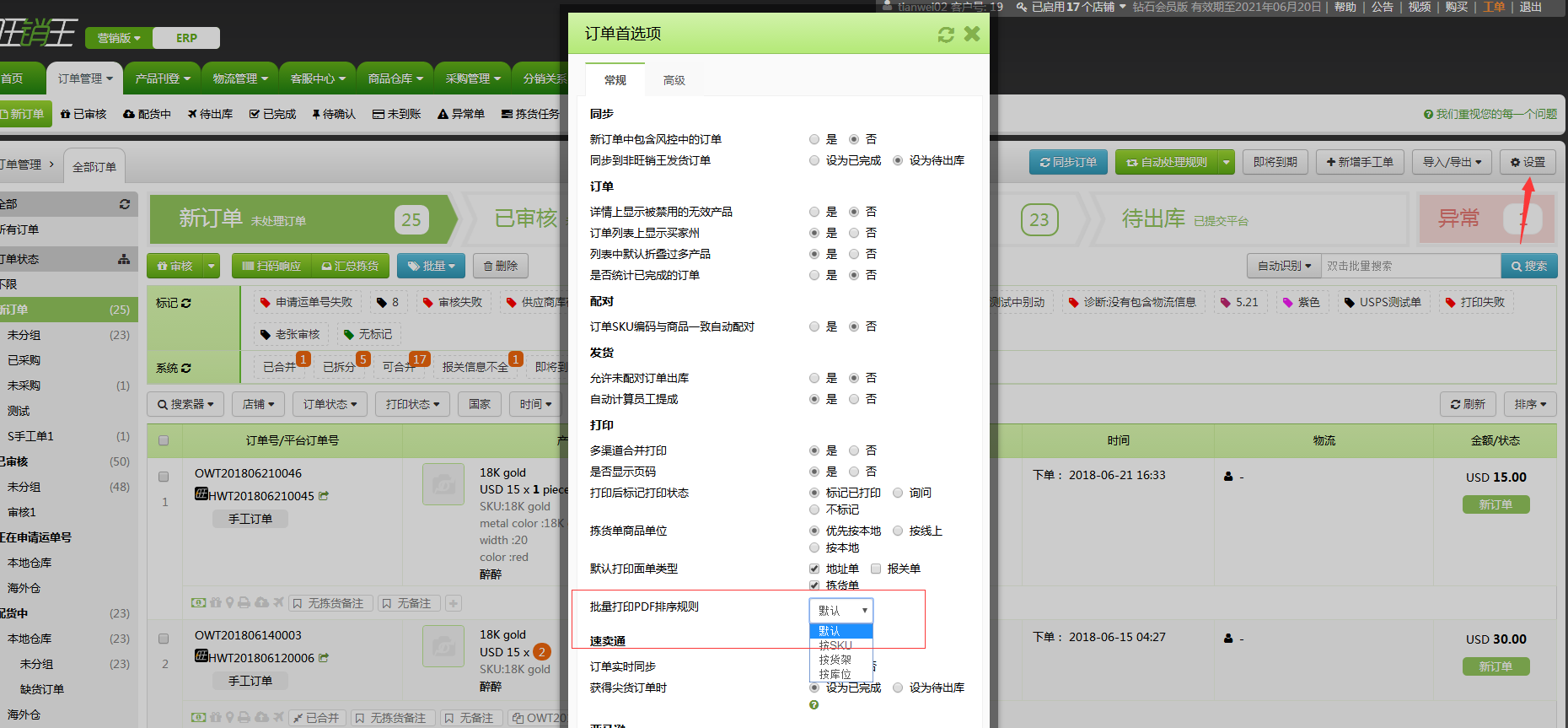The width and height of the screenshot is (1568, 728).
Task: Choose 按货架 in the sort rule list
Action: pos(841,660)
